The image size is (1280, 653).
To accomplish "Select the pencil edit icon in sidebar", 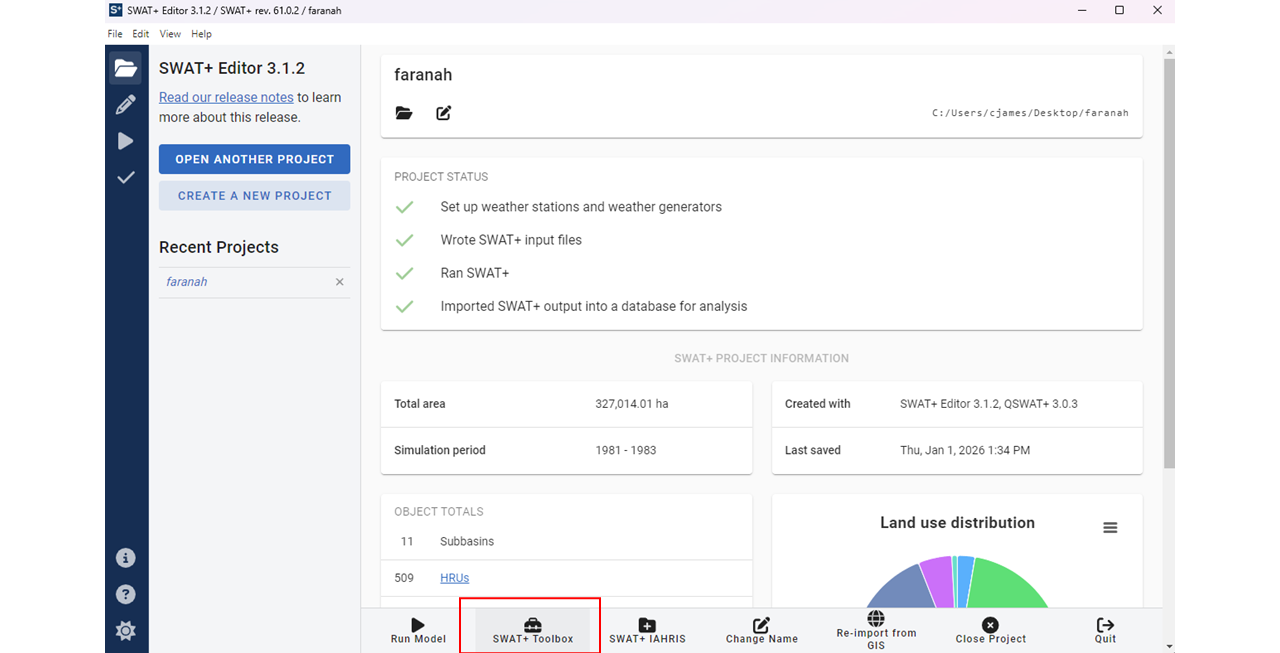I will pyautogui.click(x=126, y=105).
